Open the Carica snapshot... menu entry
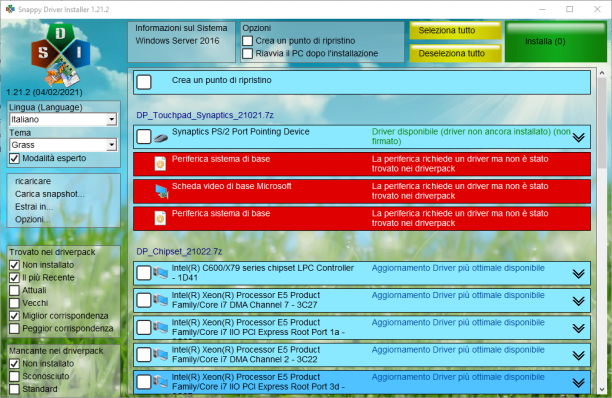 (x=50, y=194)
